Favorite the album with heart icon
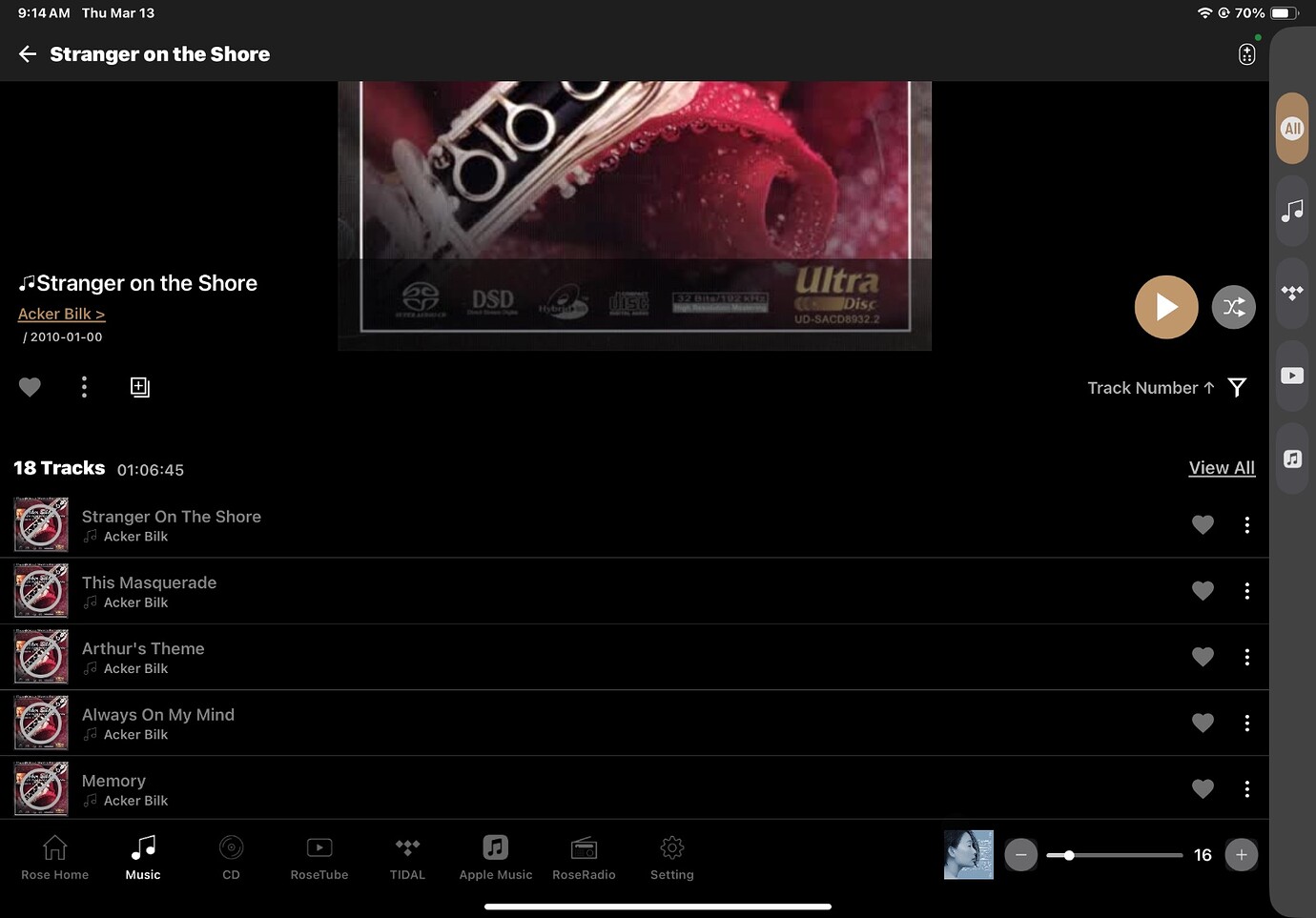Image resolution: width=1316 pixels, height=918 pixels. click(30, 387)
